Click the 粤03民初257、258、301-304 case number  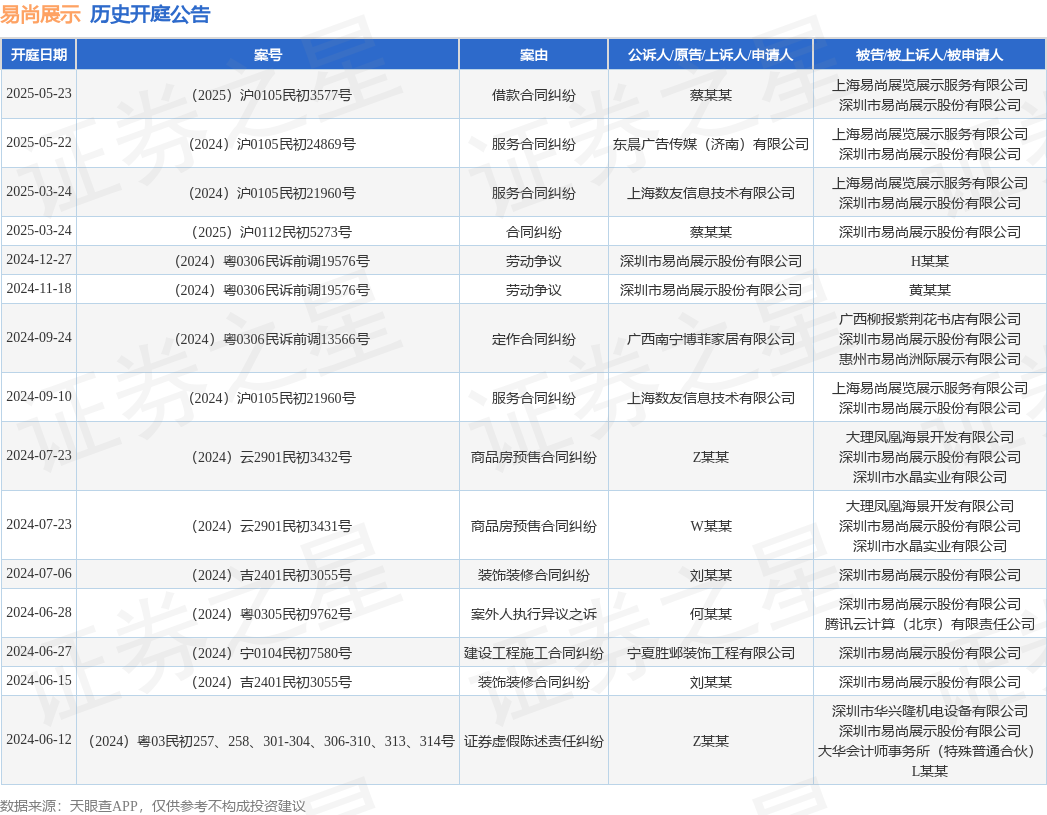[x=268, y=742]
